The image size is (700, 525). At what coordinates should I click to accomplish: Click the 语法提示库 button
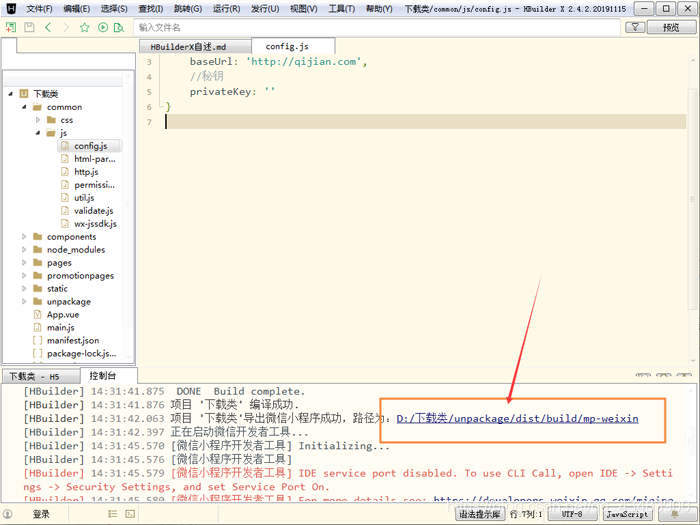click(480, 514)
